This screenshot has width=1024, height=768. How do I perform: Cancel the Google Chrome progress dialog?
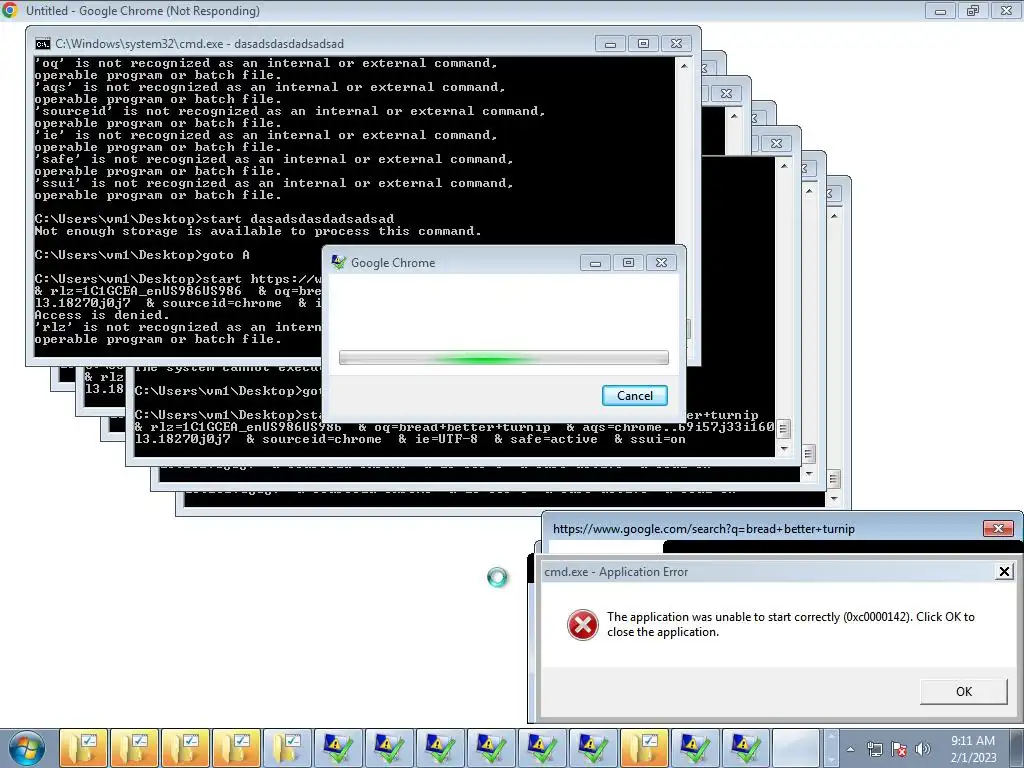point(634,396)
